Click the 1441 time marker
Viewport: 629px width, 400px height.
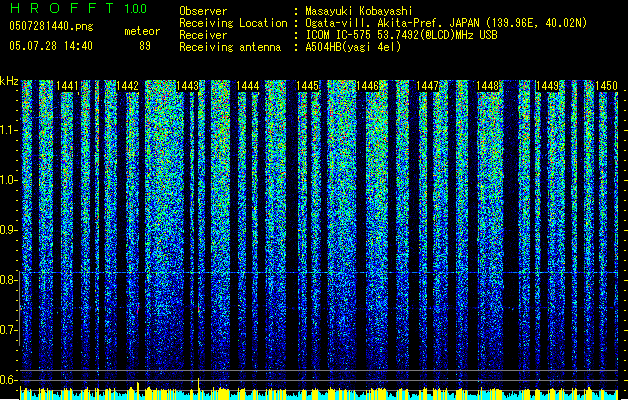point(67,86)
